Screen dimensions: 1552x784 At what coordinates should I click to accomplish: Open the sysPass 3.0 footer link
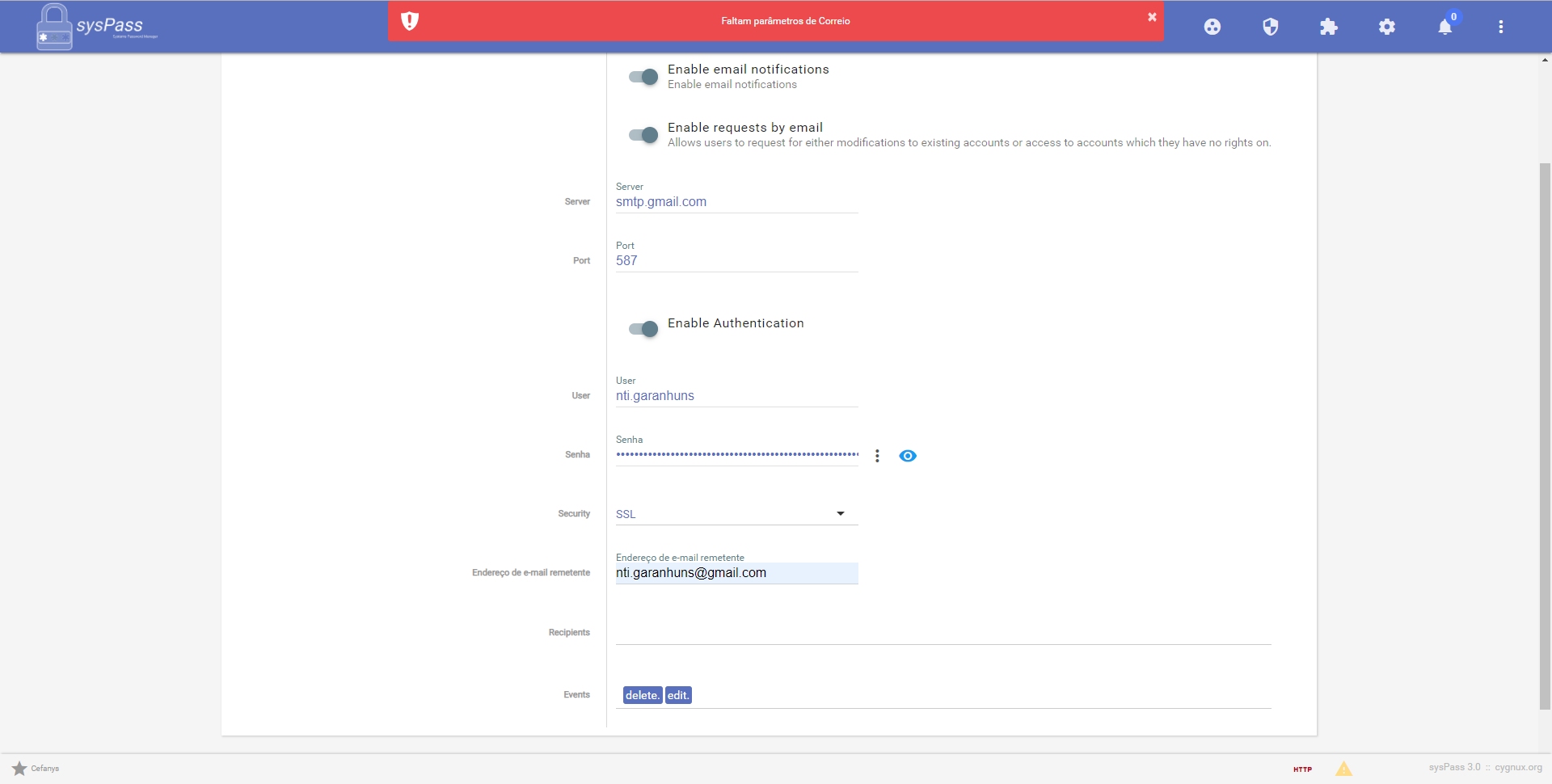pos(1454,767)
